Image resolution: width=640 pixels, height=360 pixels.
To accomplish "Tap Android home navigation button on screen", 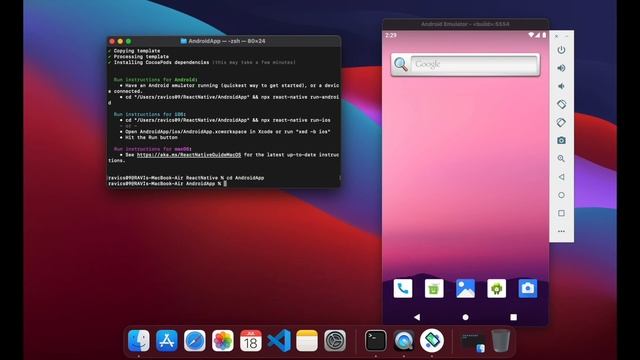I will [x=465, y=317].
